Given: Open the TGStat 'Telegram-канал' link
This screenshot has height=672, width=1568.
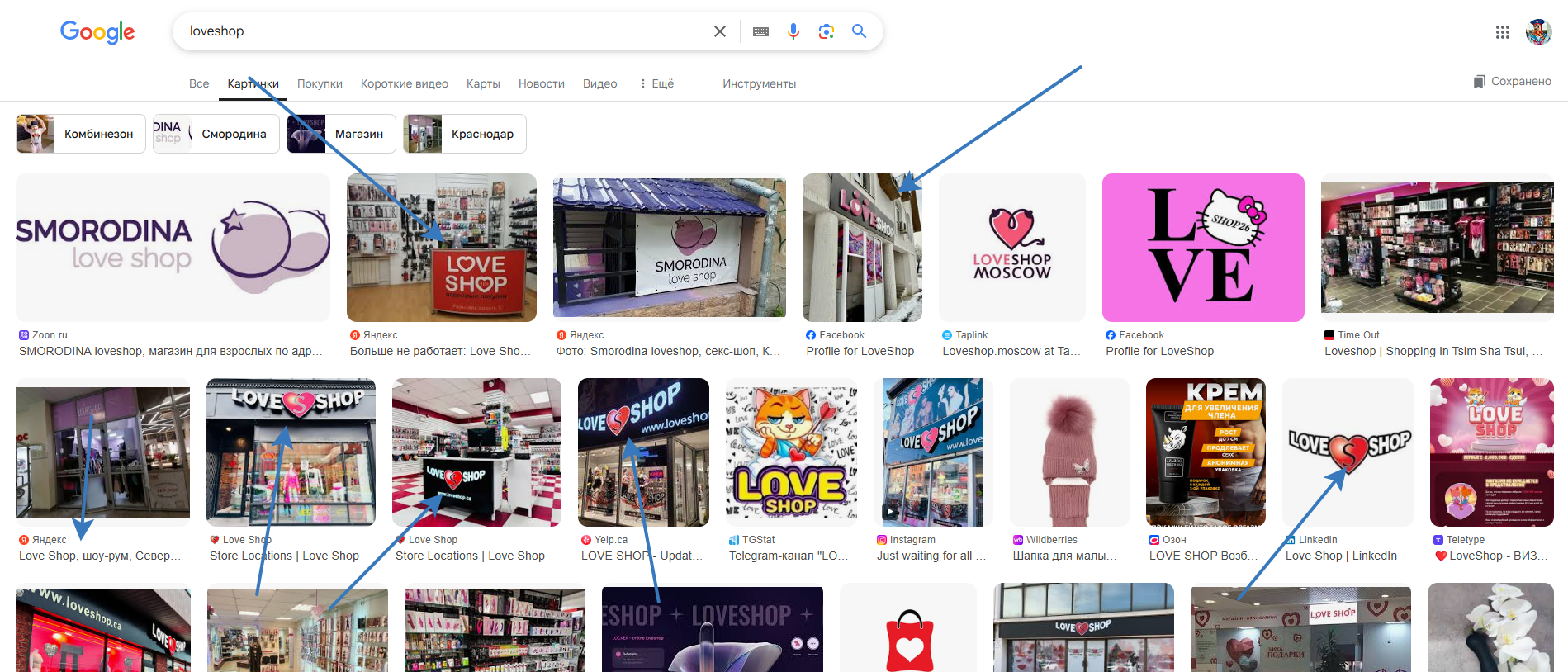Looking at the screenshot, I should pos(789,556).
